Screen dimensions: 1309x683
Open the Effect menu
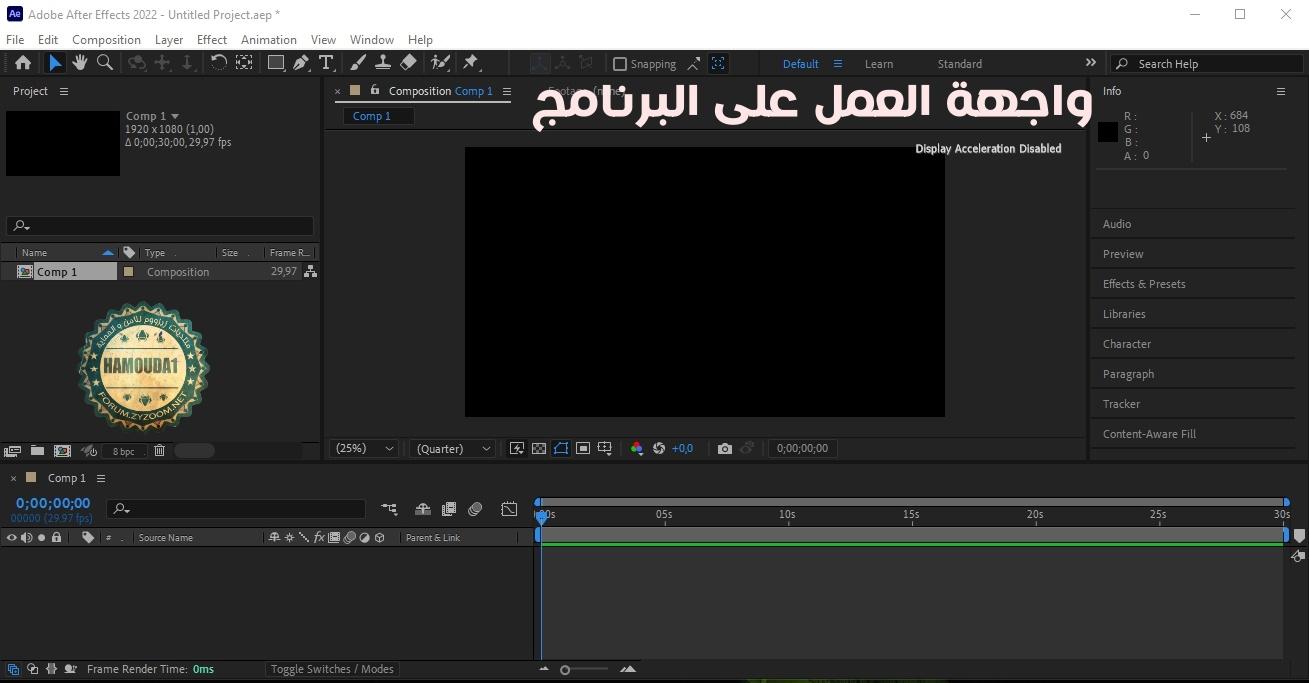[x=212, y=39]
